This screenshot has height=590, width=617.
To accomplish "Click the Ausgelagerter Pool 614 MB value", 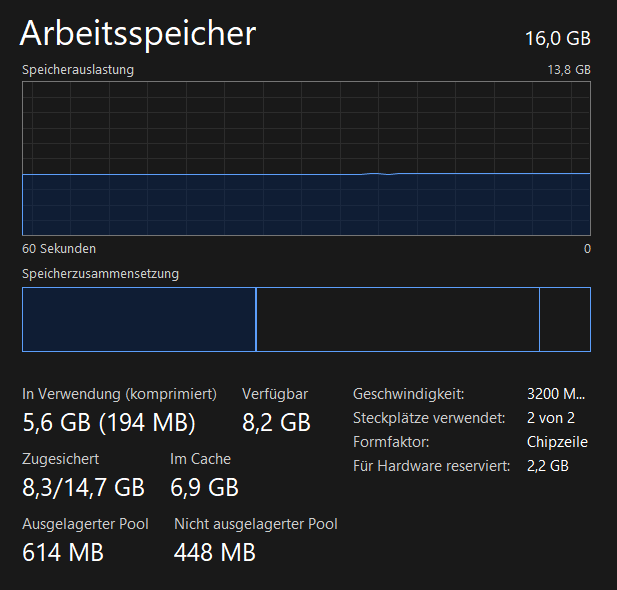I will pos(63,552).
